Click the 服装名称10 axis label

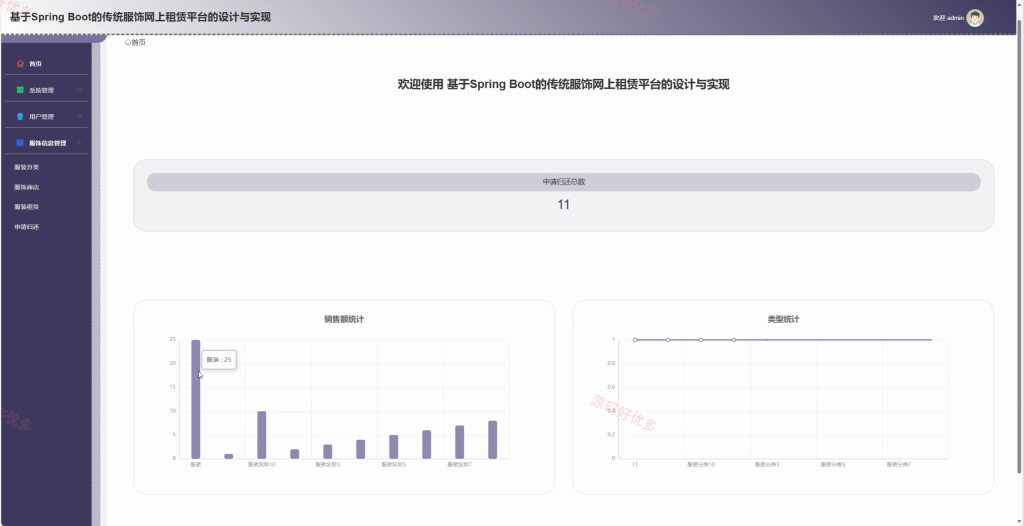tap(261, 465)
